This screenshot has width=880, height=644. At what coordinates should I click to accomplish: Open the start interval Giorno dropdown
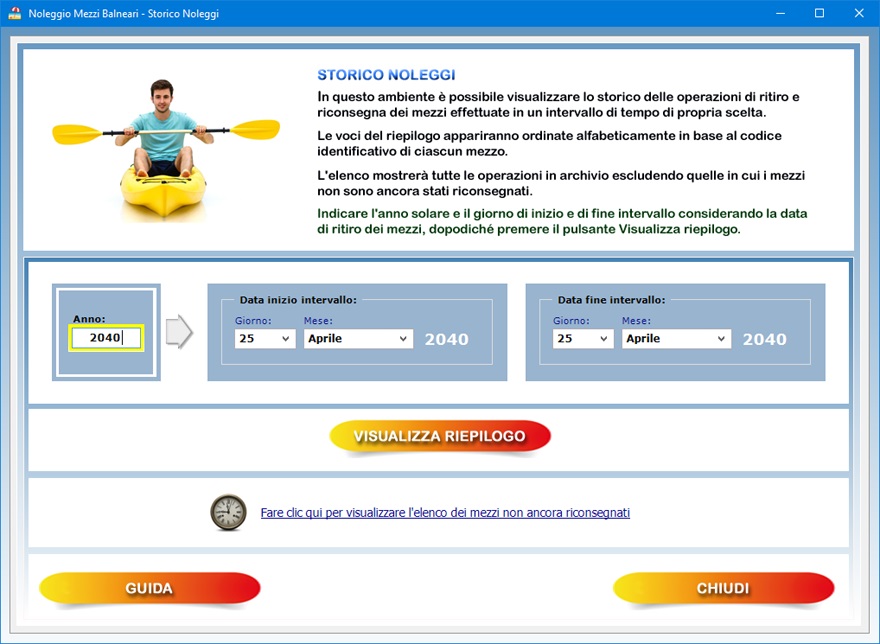[x=264, y=339]
